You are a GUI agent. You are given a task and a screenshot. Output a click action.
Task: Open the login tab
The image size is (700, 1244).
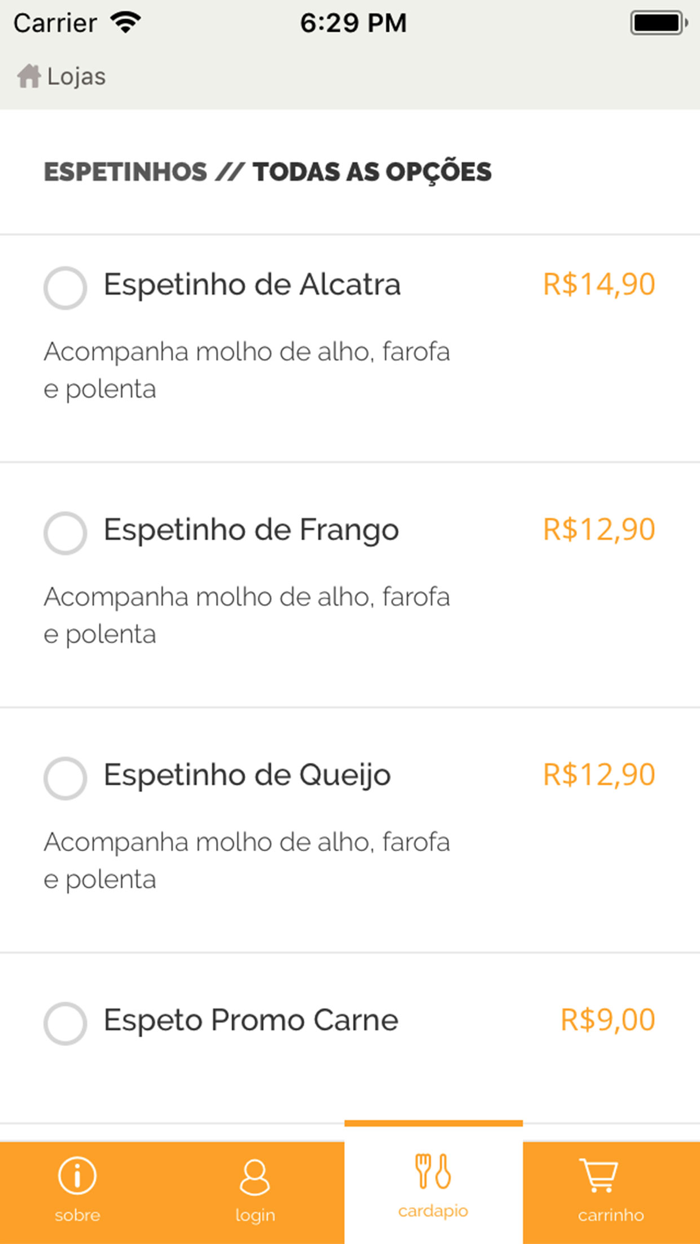click(x=255, y=1190)
